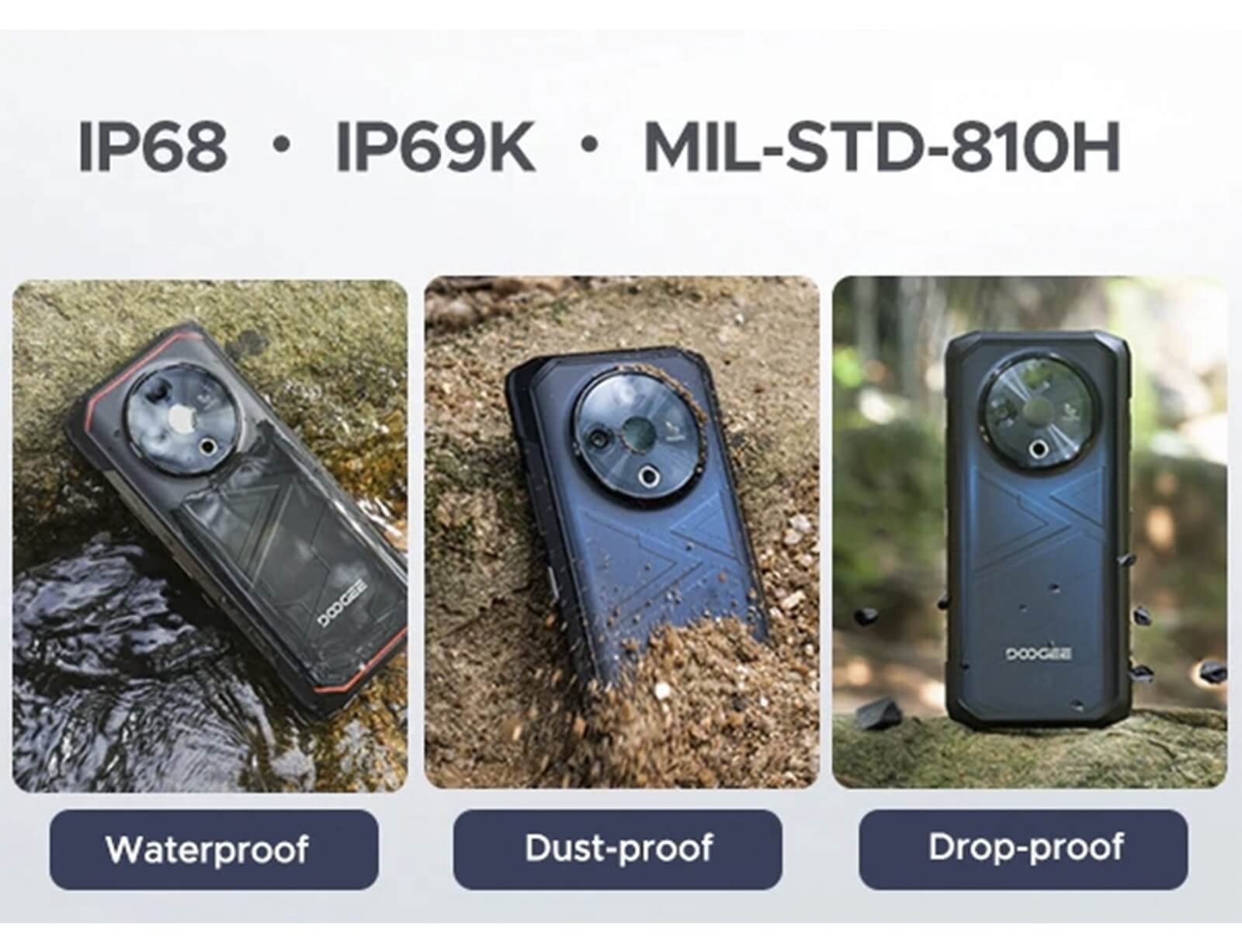
Task: Select the Drop-proof label button
Action: coord(1023,849)
